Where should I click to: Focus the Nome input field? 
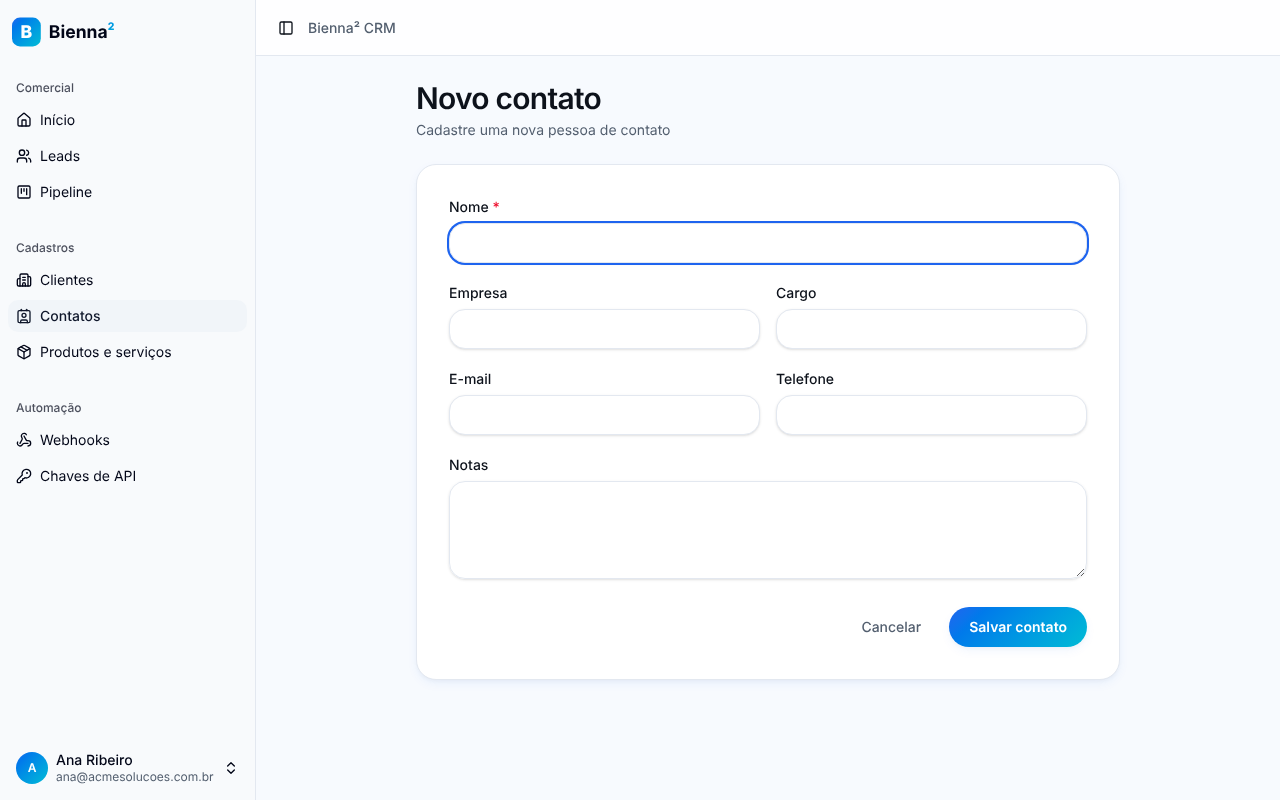click(768, 243)
